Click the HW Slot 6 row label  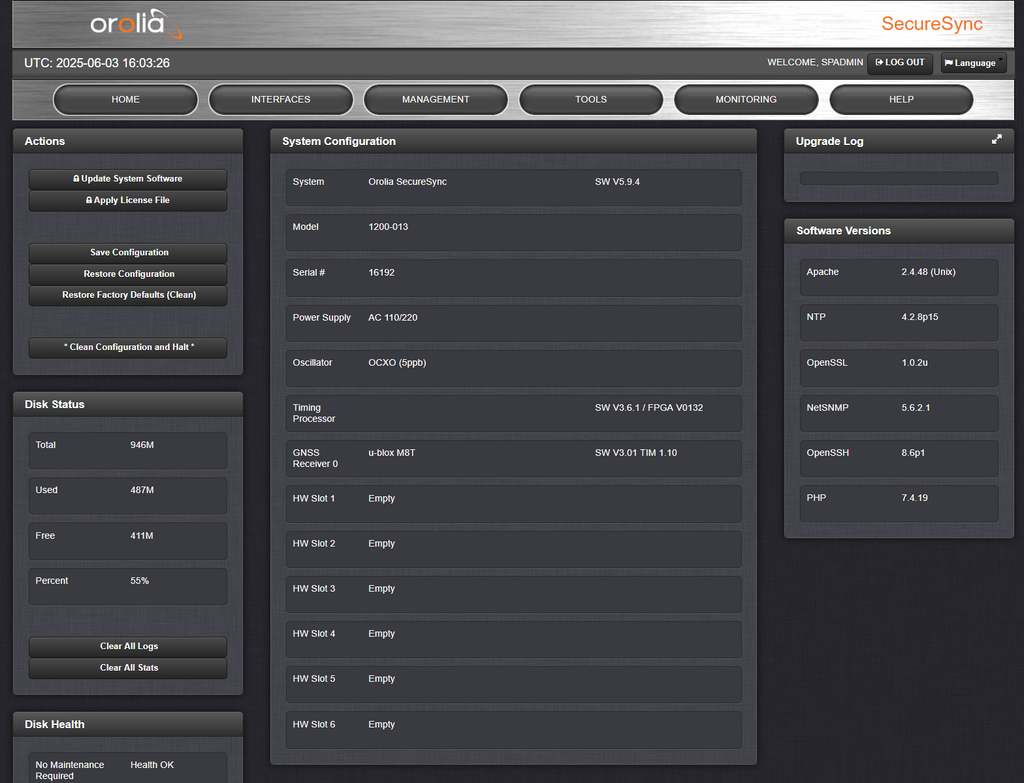point(313,724)
